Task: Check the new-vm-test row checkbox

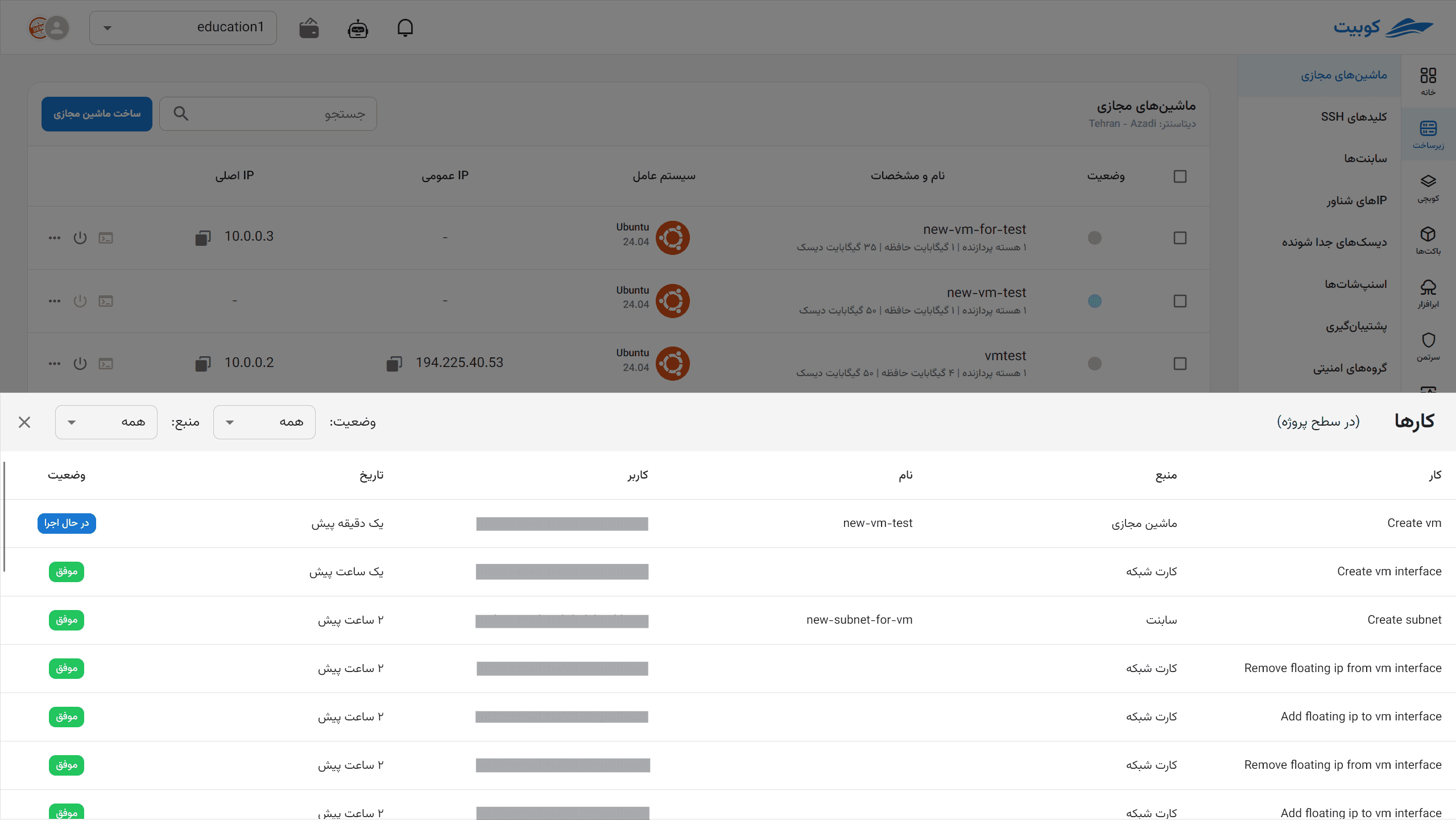Action: coord(1180,300)
